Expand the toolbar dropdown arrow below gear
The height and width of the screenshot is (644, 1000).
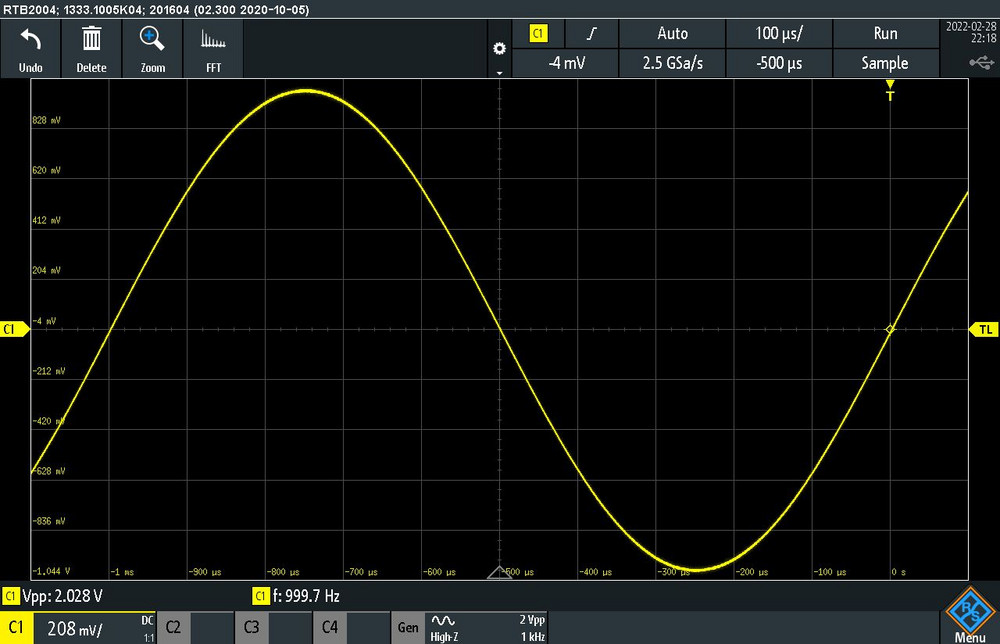tap(499, 73)
